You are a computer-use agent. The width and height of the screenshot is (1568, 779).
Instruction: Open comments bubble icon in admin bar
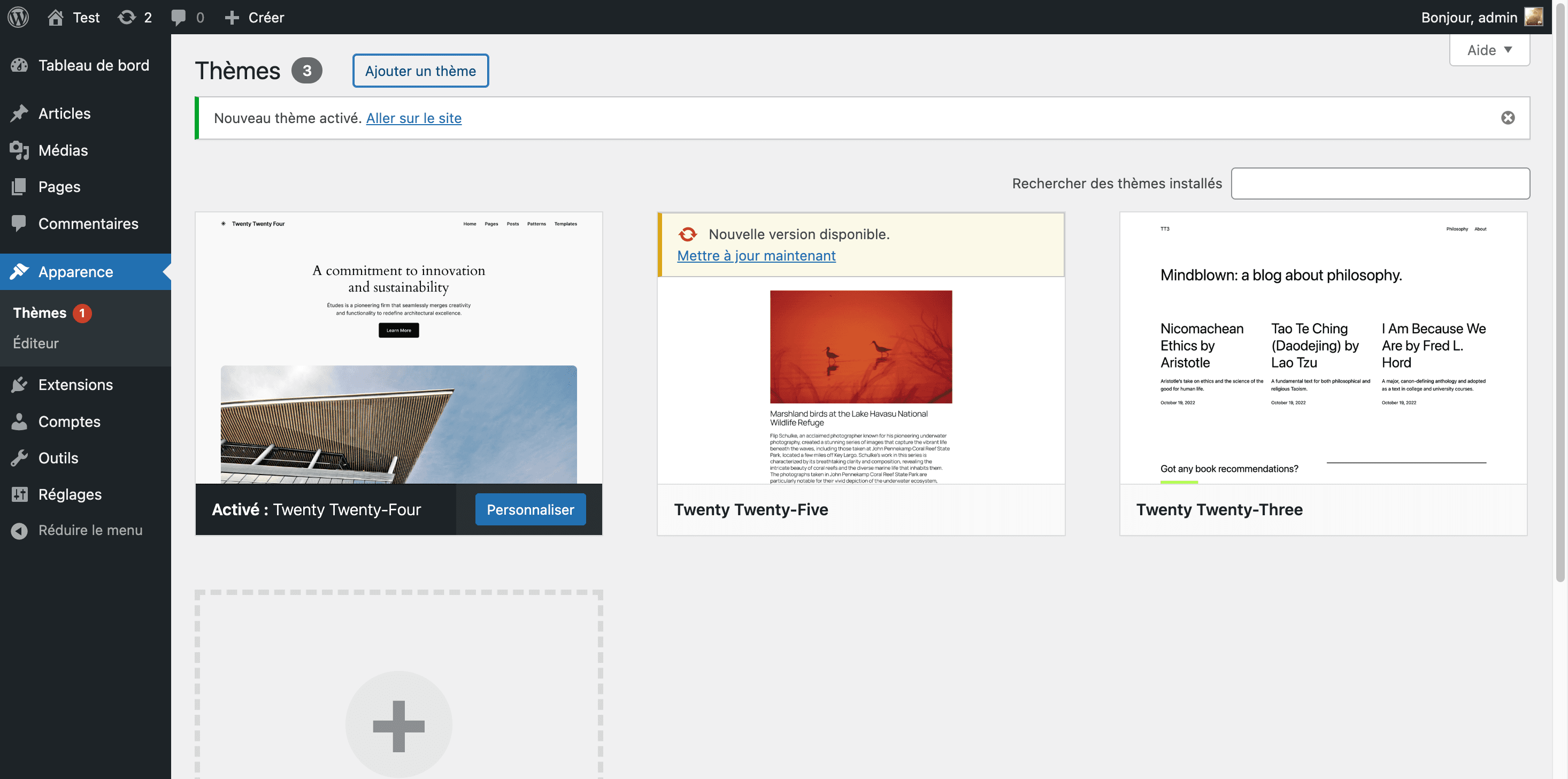point(178,18)
